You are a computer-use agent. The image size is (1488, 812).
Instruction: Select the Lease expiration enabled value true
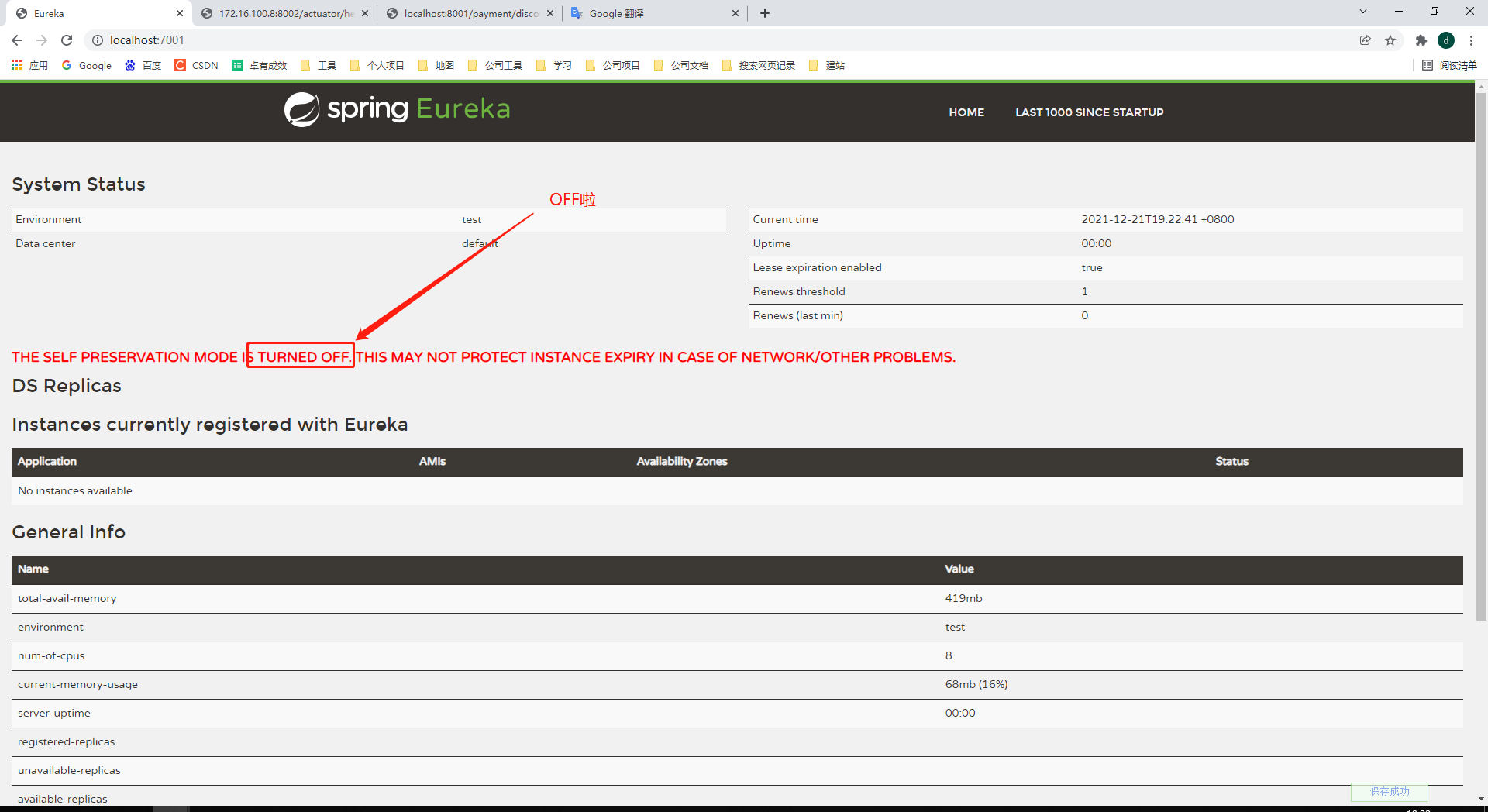click(1092, 267)
